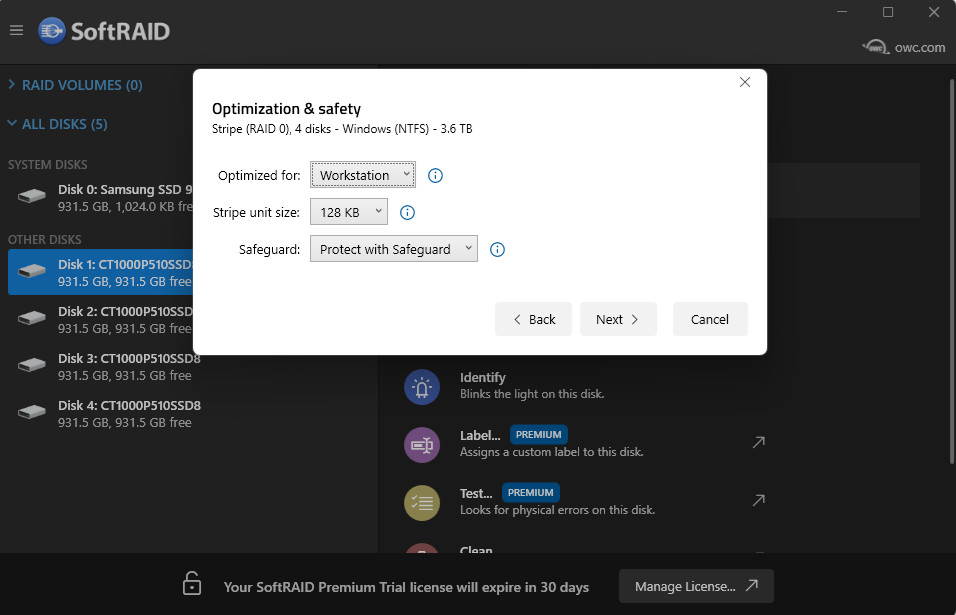The width and height of the screenshot is (956, 615).
Task: Click the PREMIUM badge next to Test
Action: (x=530, y=492)
